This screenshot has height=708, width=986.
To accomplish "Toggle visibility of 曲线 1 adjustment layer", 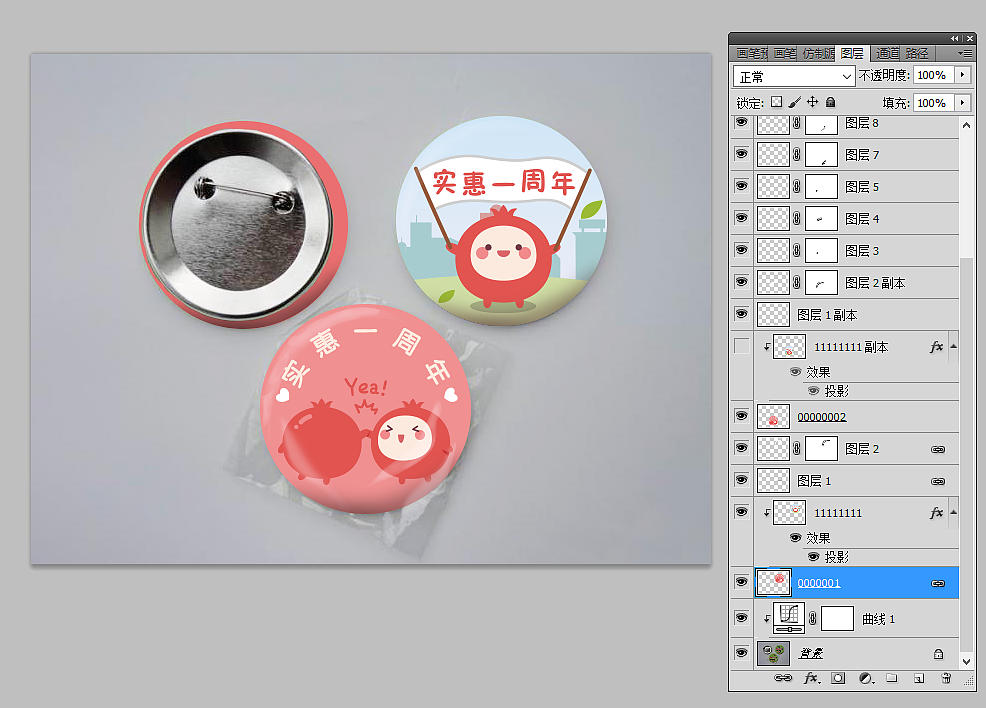I will 742,617.
